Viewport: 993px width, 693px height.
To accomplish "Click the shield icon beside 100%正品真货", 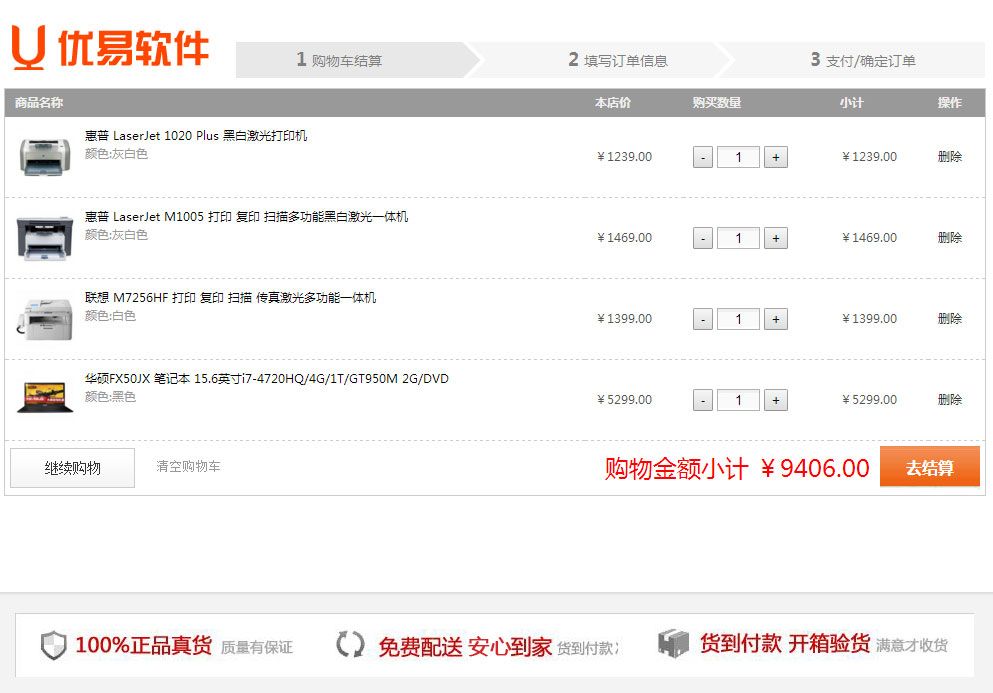I will (53, 645).
